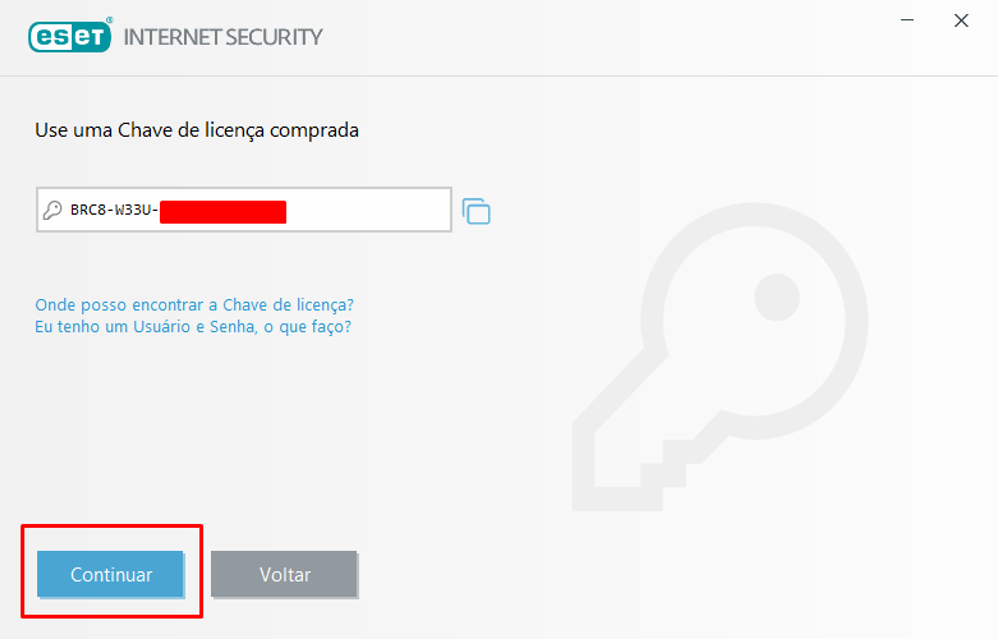
Task: Click the "Use uma Chave de licença comprada" heading
Action: 197,130
